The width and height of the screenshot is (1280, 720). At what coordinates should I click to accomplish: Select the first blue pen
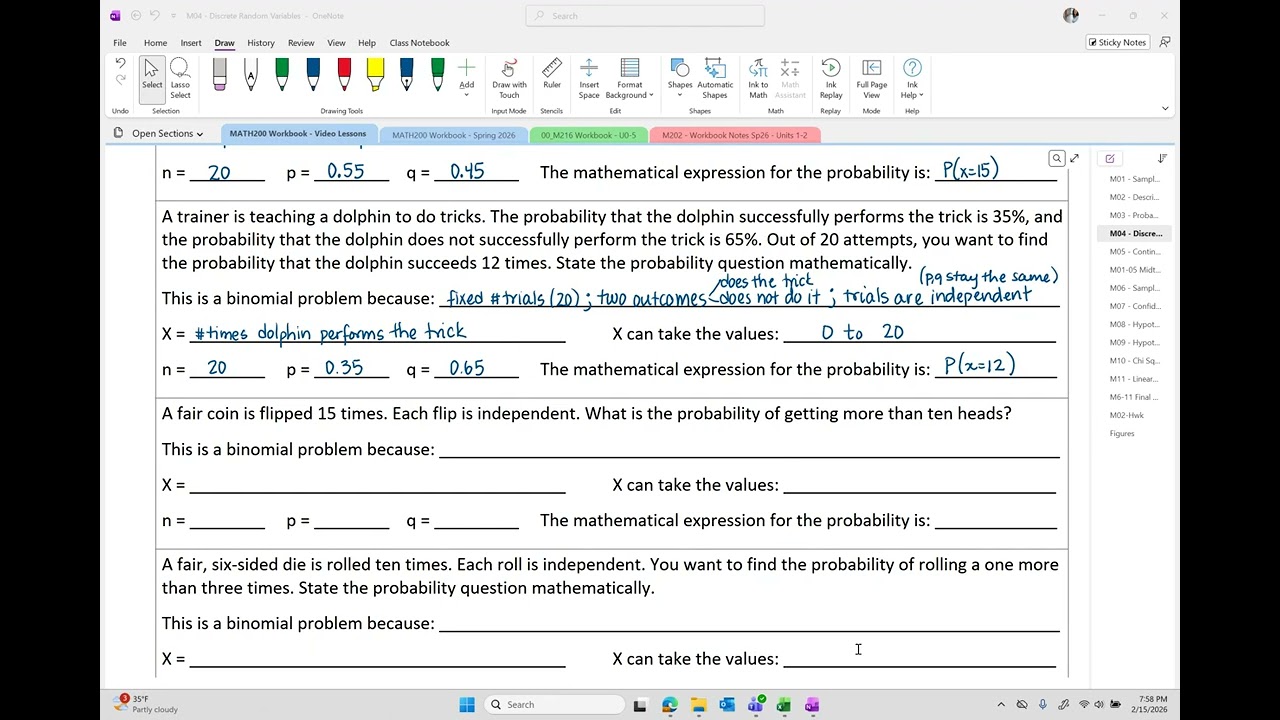(313, 75)
